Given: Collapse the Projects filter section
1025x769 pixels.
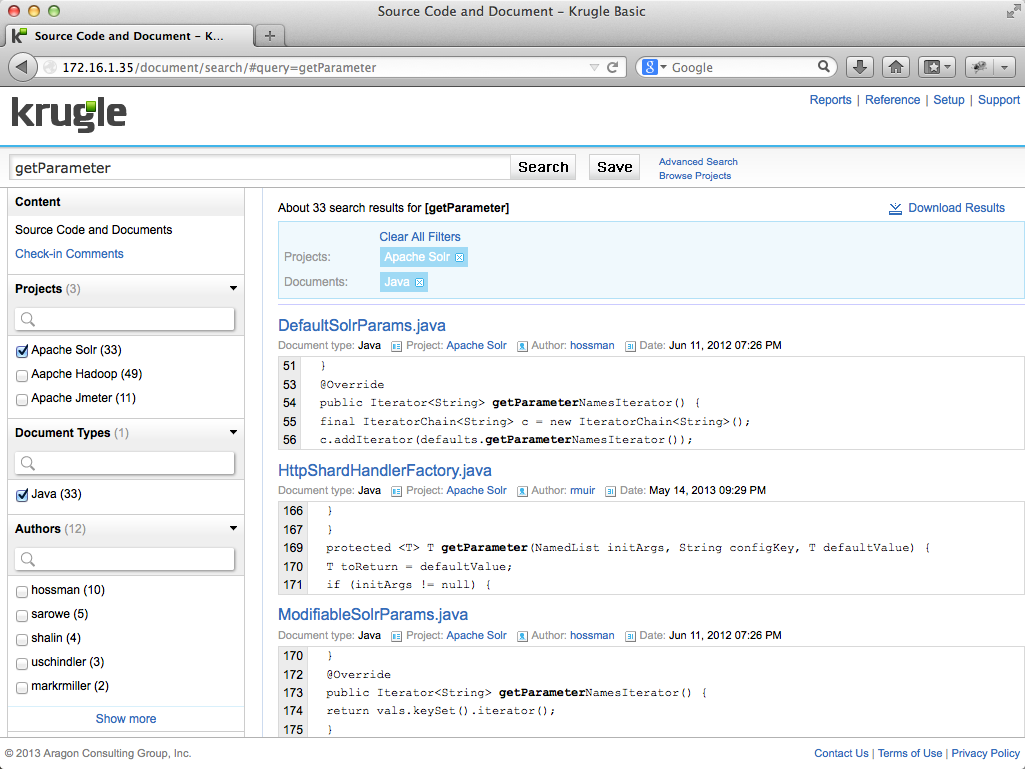Looking at the screenshot, I should [x=233, y=288].
